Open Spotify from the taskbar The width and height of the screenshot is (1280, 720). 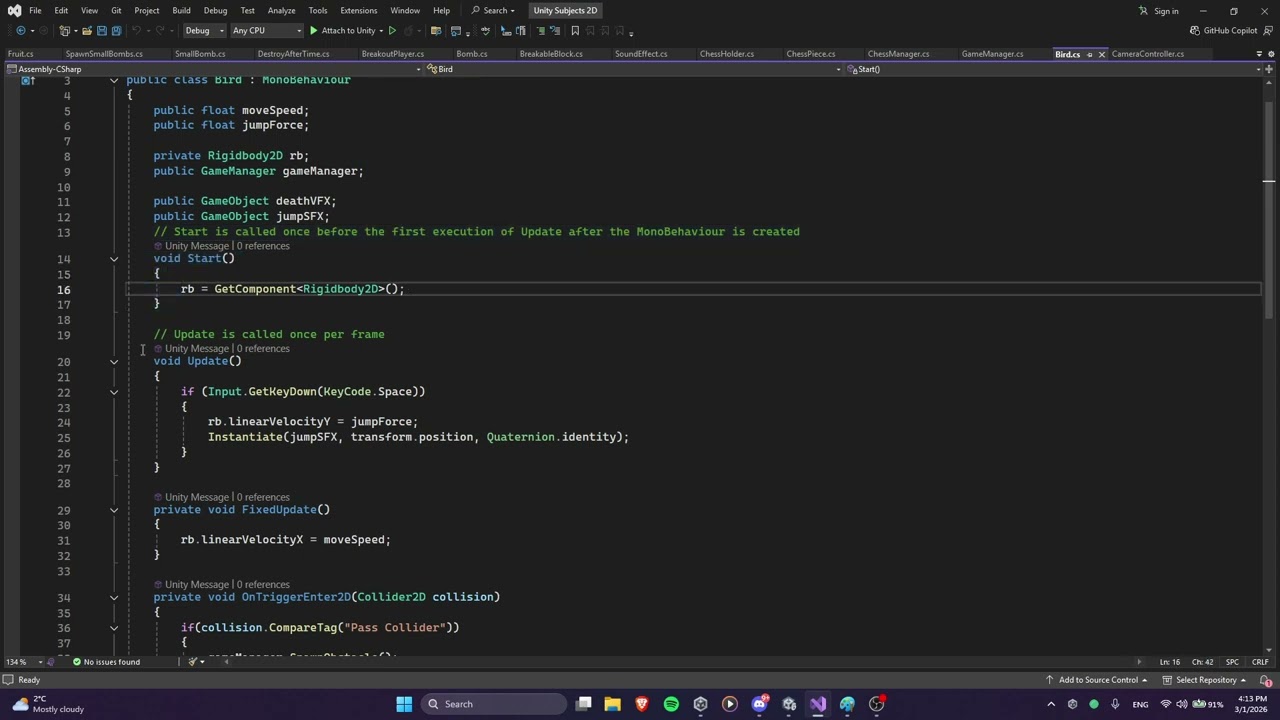671,704
